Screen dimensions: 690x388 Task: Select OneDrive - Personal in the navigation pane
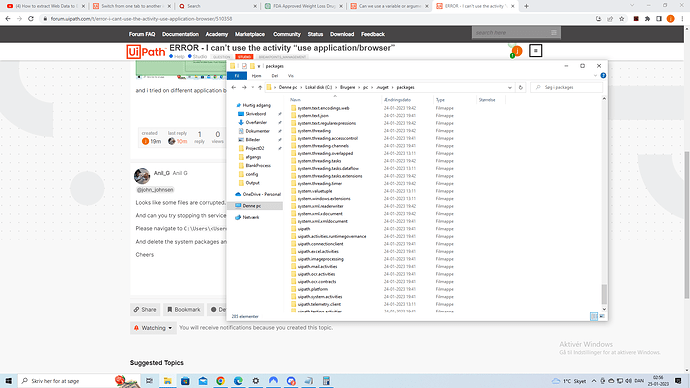(261, 194)
